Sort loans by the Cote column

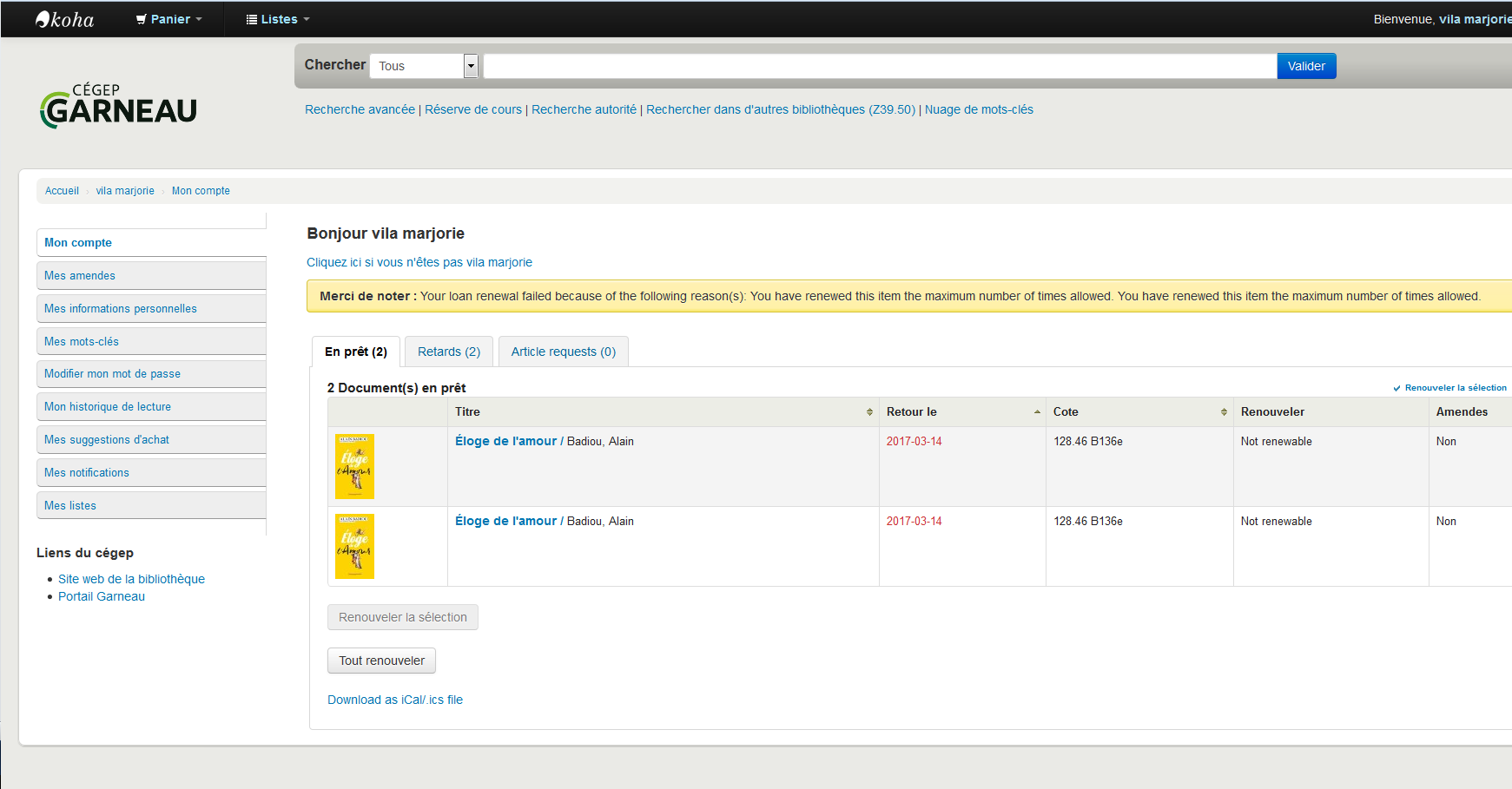click(1139, 412)
